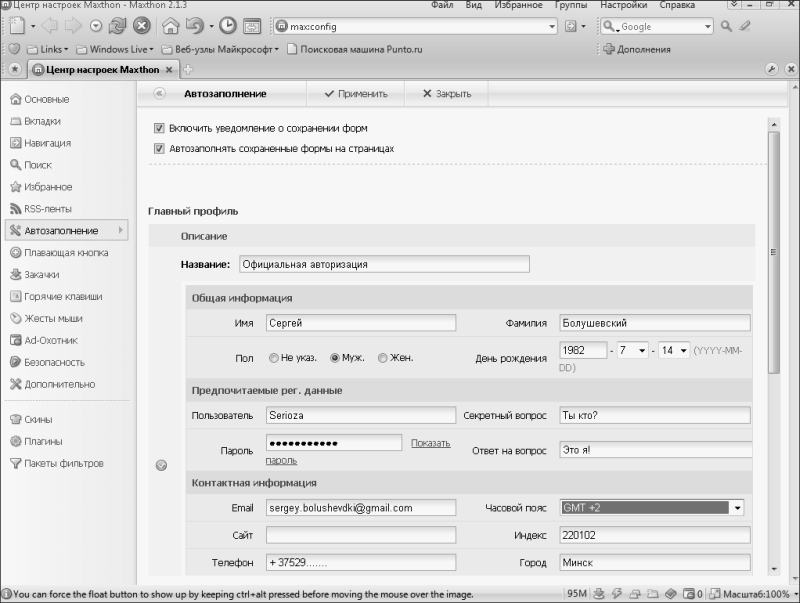The image size is (800, 603).
Task: Click the full screen toolbar icon
Action: click(x=252, y=26)
